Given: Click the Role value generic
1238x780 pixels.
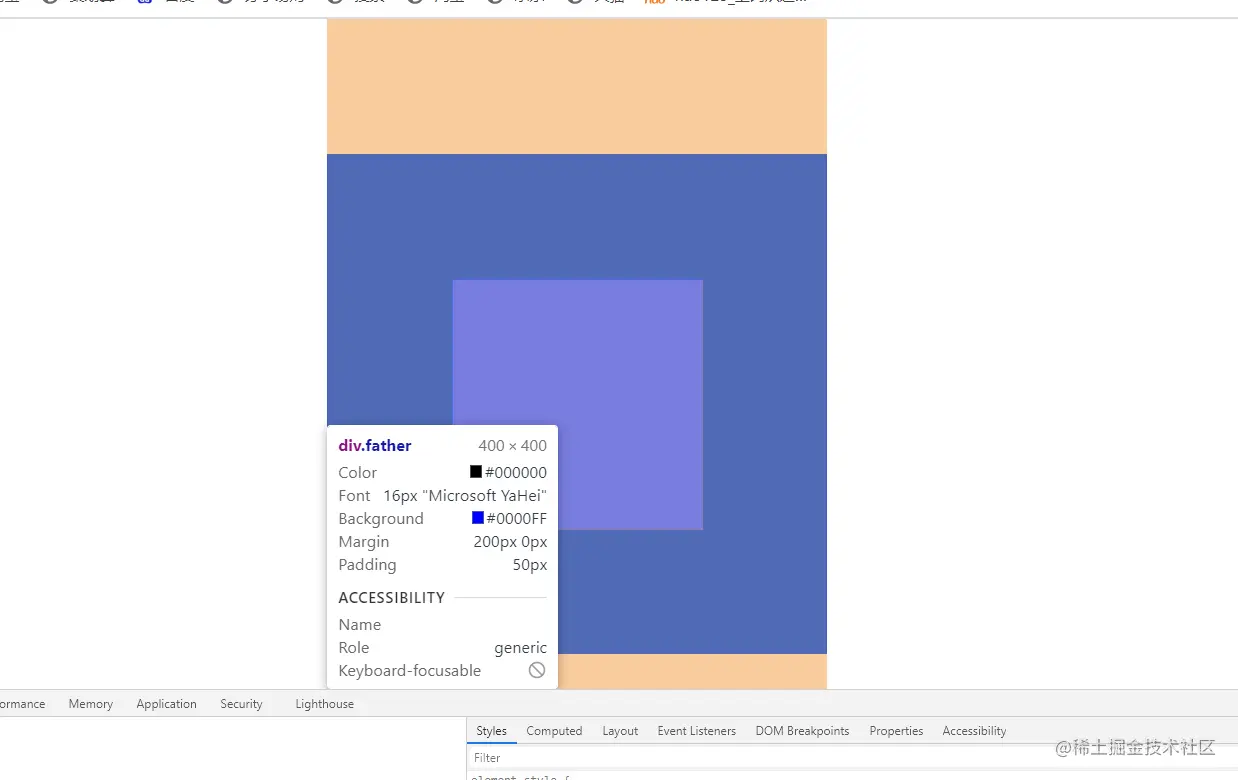Looking at the screenshot, I should [520, 648].
